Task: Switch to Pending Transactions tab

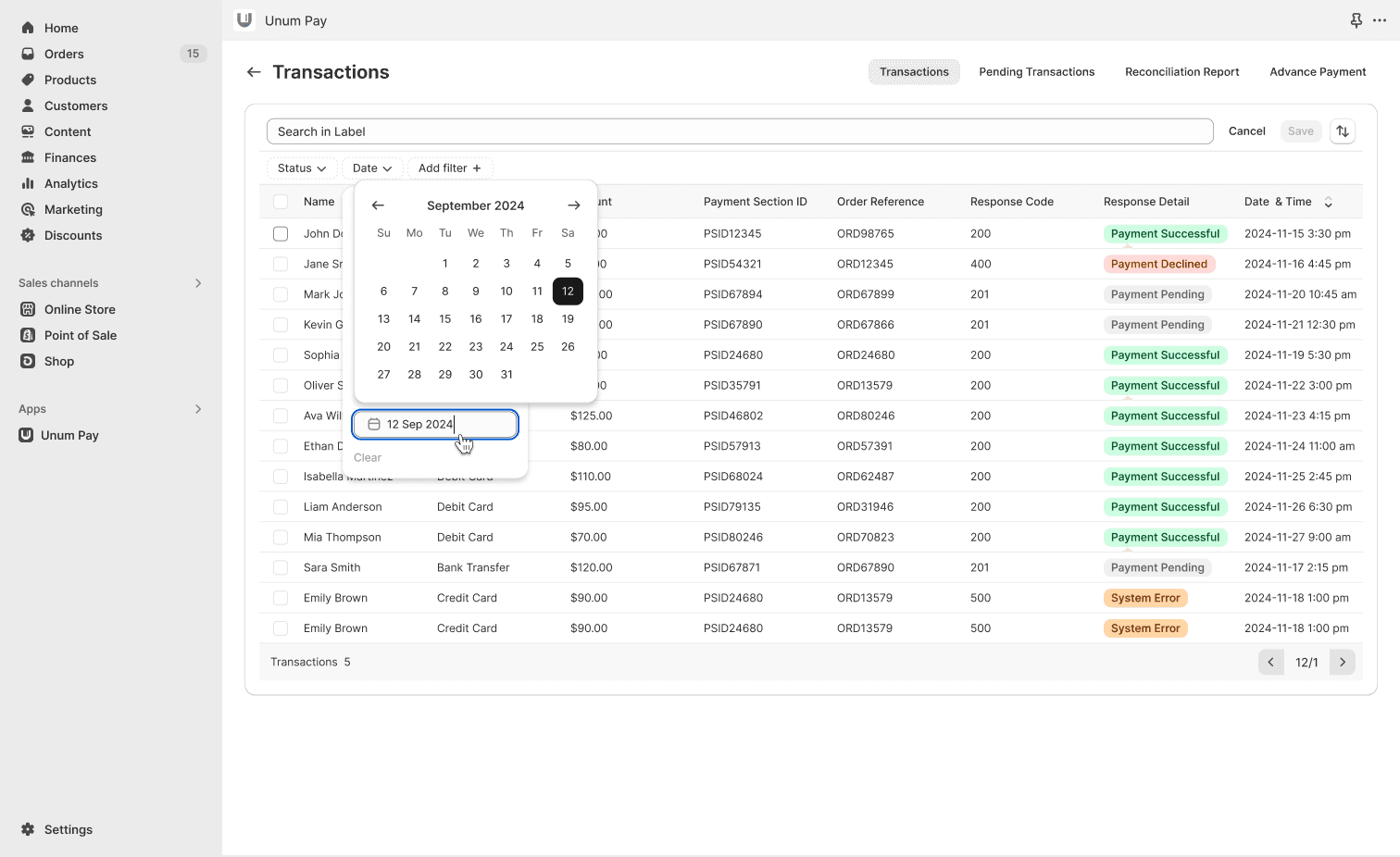Action: pos(1036,72)
